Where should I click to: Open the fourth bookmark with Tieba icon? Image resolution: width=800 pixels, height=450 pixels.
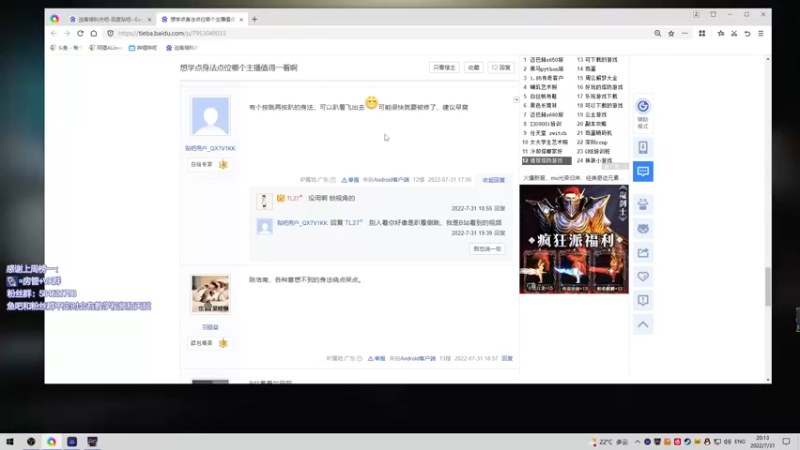point(182,47)
